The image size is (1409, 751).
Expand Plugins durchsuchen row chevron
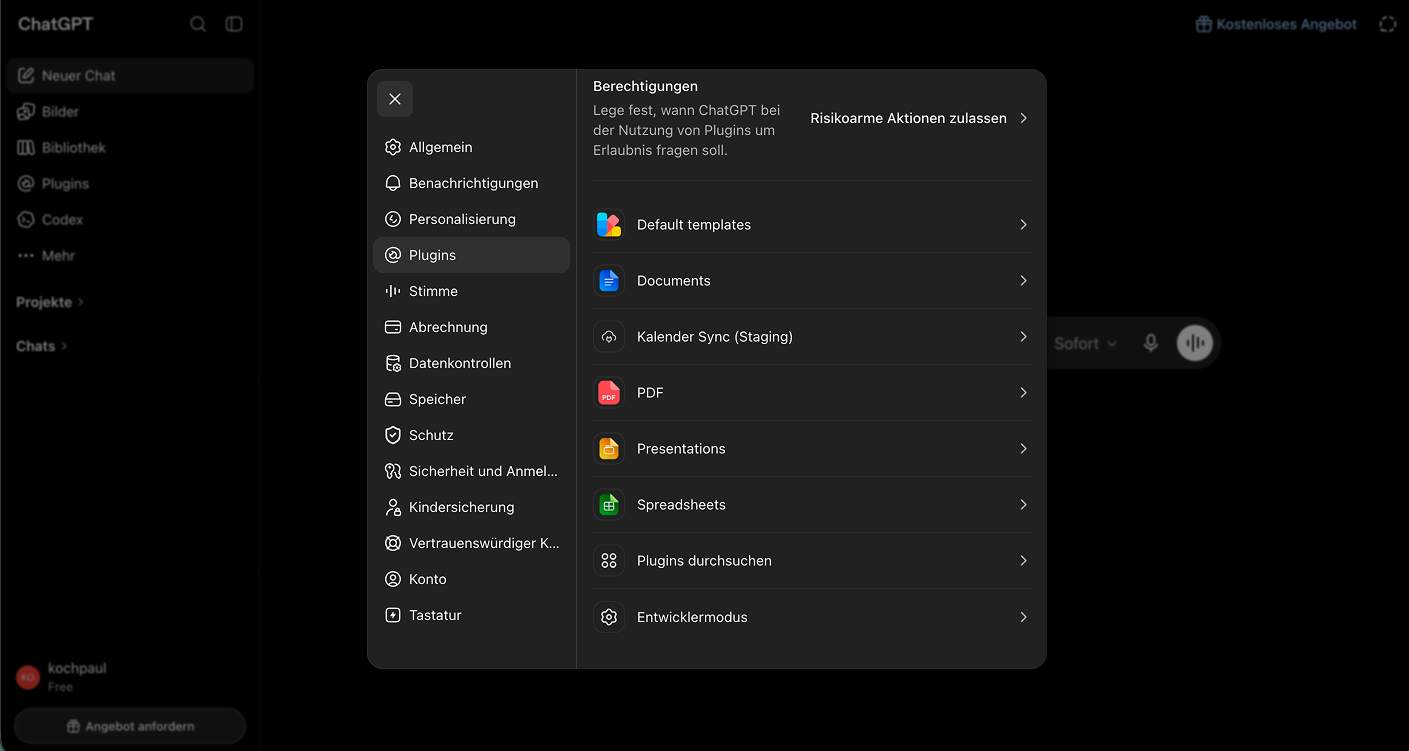[1023, 561]
